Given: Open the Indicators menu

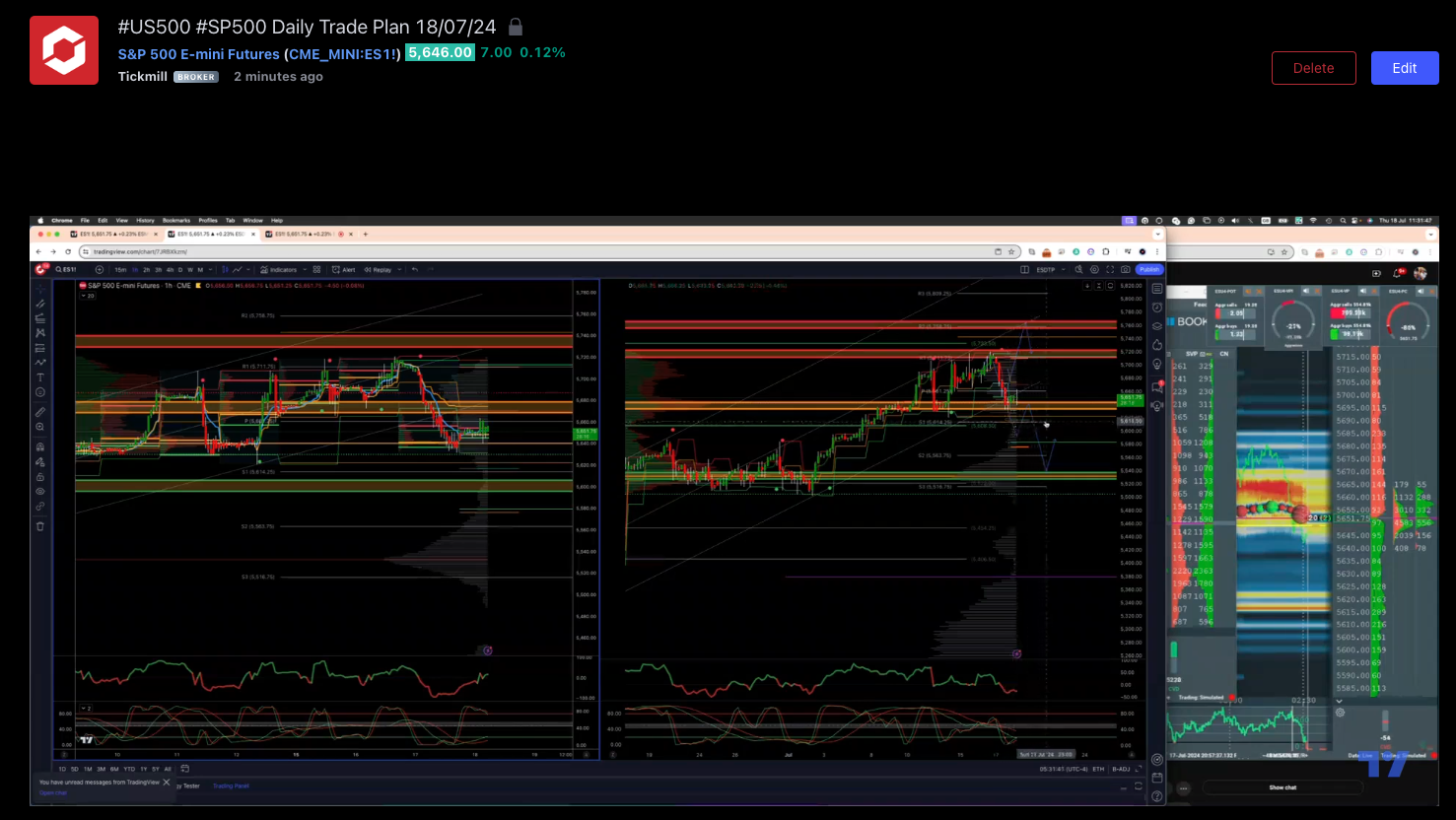Looking at the screenshot, I should 278,269.
